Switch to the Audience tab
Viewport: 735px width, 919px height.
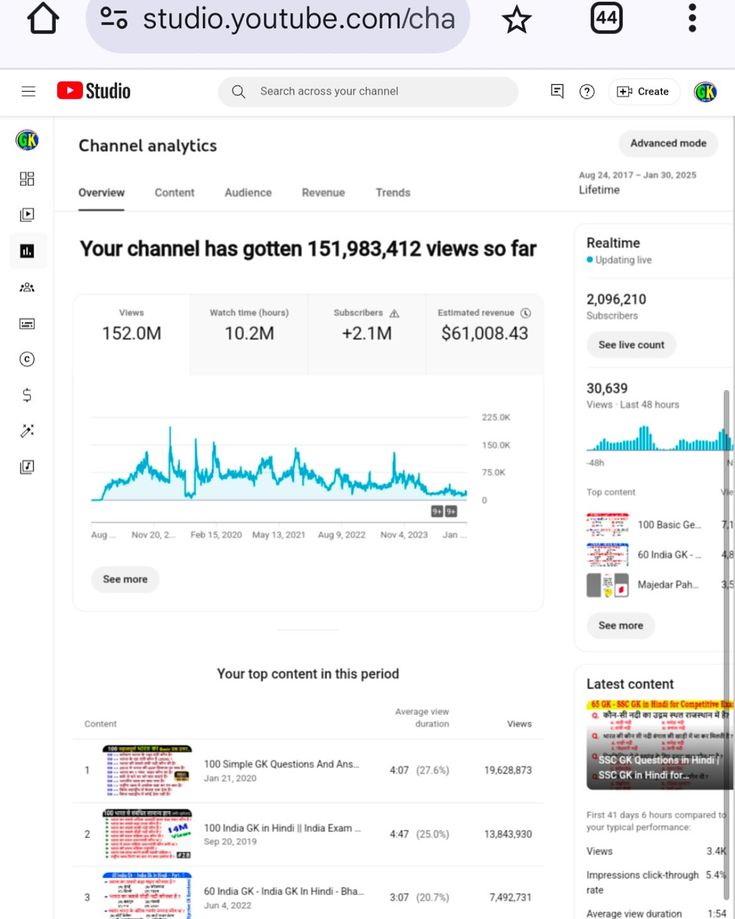(248, 192)
